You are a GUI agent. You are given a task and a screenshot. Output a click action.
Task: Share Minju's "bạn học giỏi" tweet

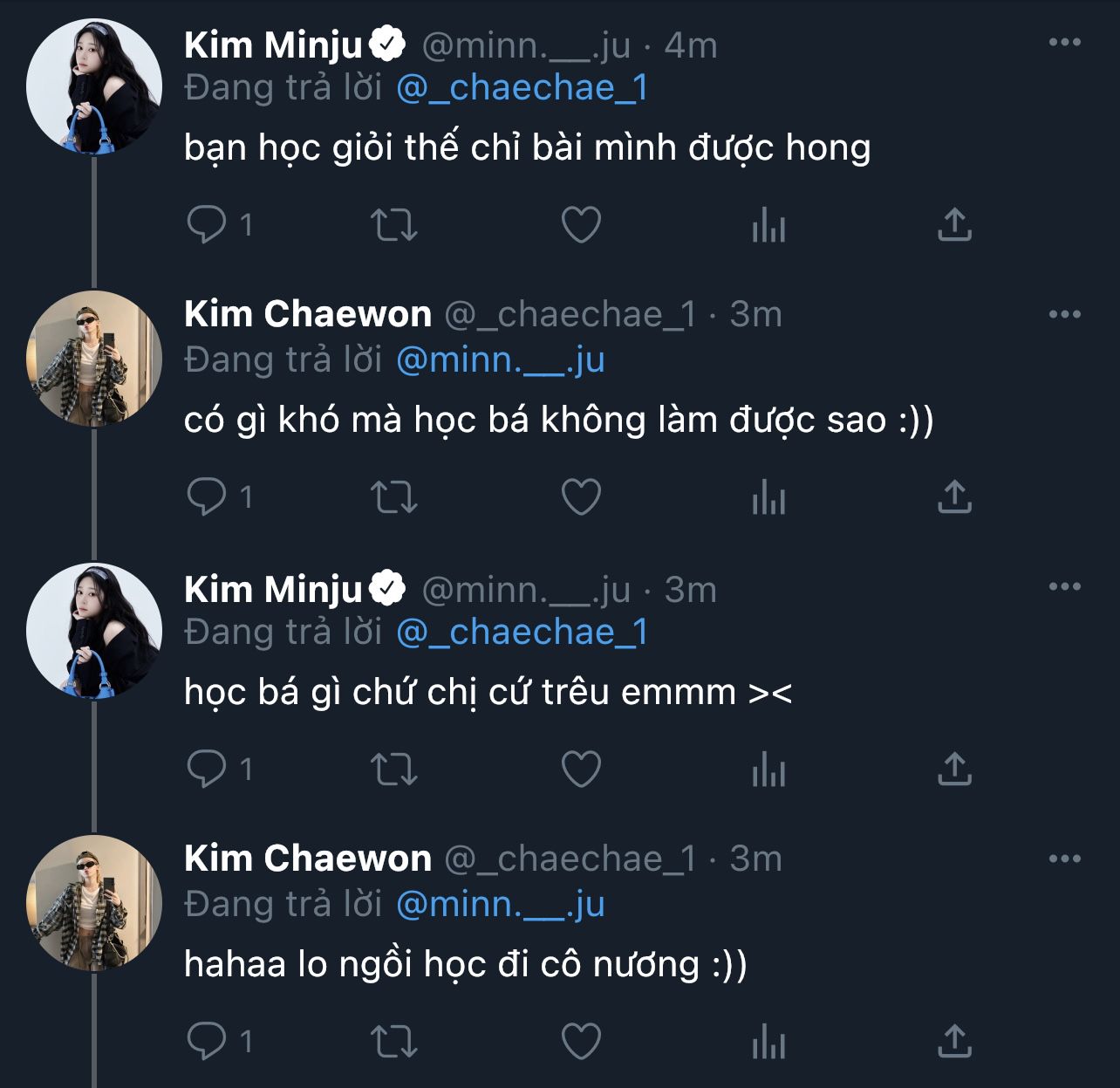[x=954, y=224]
